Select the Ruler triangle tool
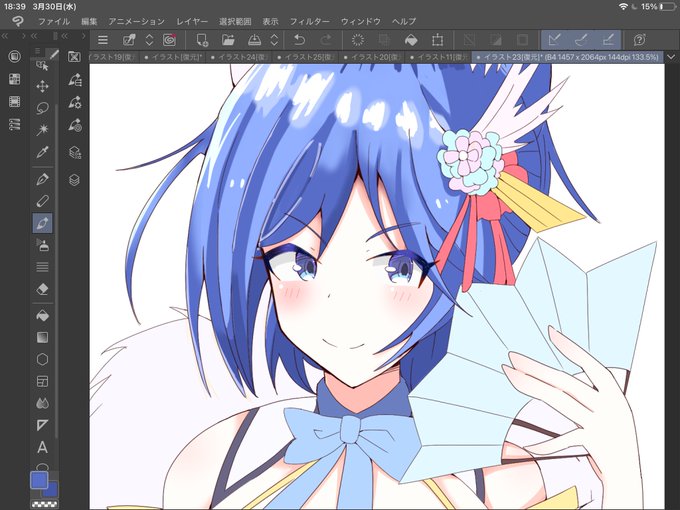 pos(42,425)
